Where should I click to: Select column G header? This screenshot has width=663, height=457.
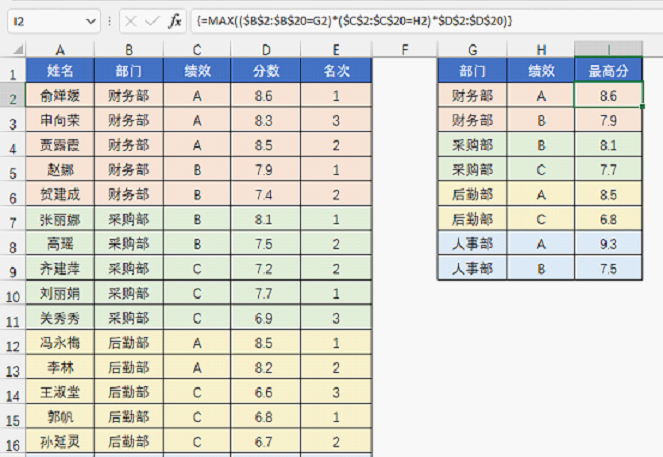click(x=472, y=50)
